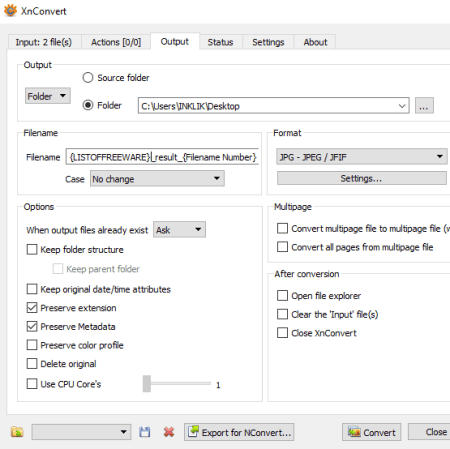This screenshot has width=450, height=449.
Task: Select the Source folder radio button
Action: 88,78
